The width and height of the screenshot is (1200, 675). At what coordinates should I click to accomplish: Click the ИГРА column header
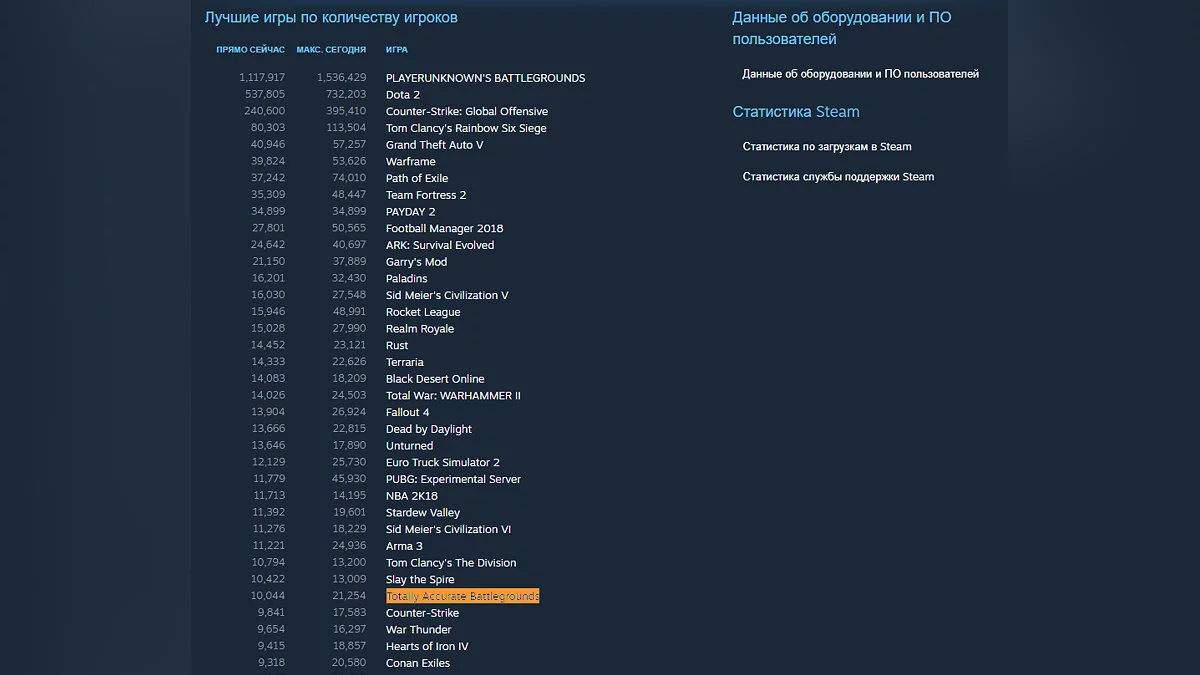point(396,50)
